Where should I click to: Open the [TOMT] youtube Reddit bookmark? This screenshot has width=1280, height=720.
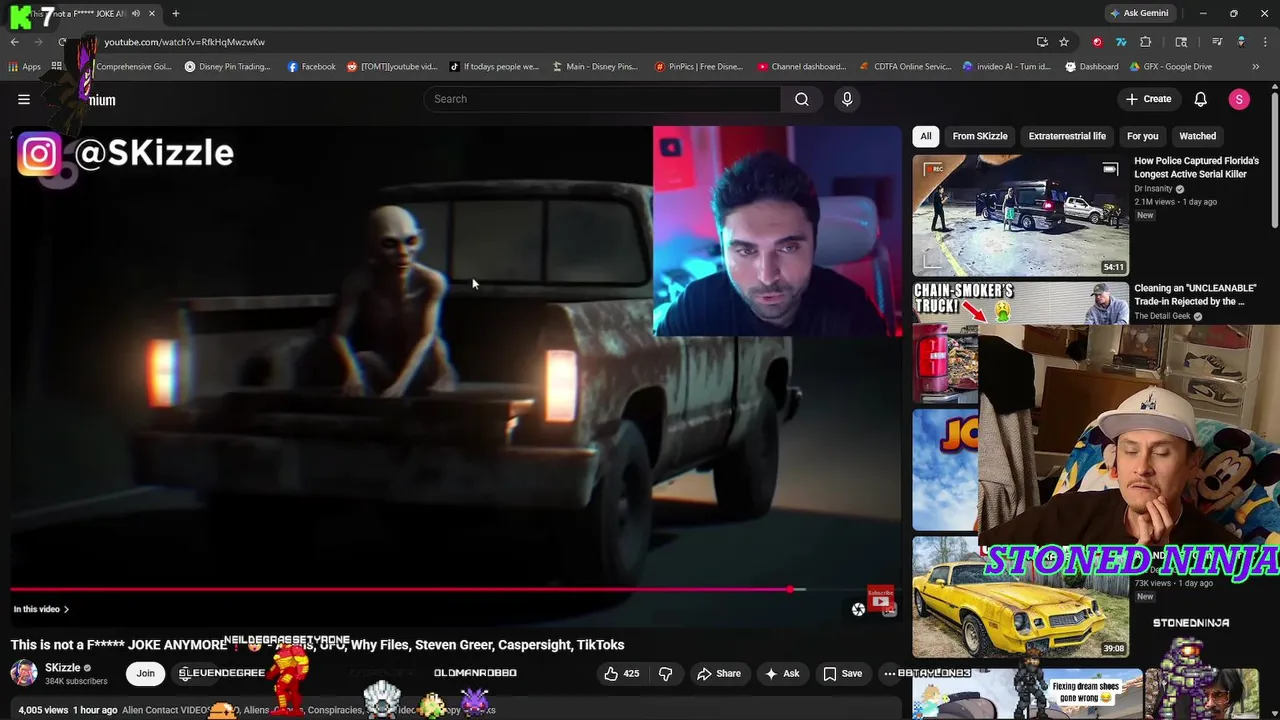[x=392, y=67]
